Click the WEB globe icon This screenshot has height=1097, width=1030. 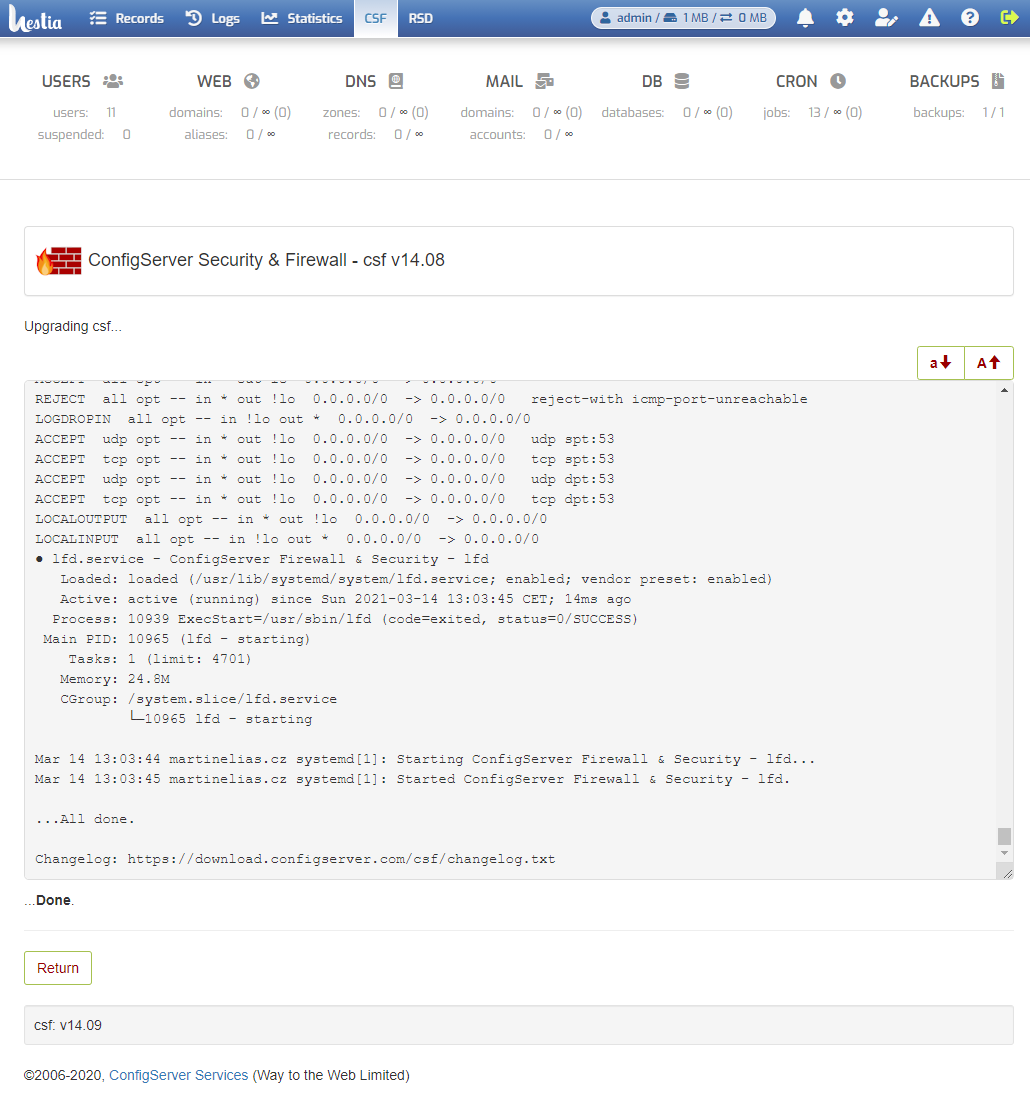tap(252, 81)
